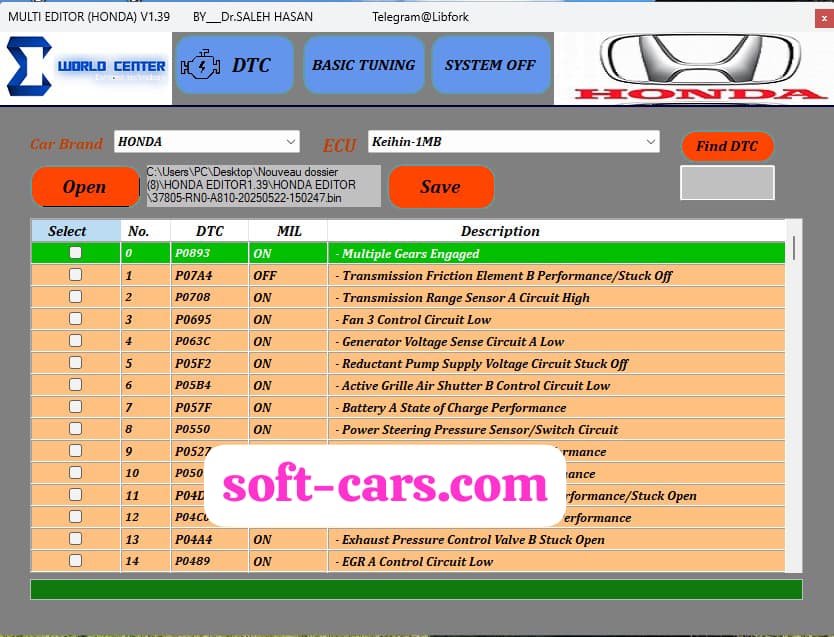Select 'Transmission Range Sensor A Circuit High' description
Screen dimensions: 834x637
[x=466, y=298]
